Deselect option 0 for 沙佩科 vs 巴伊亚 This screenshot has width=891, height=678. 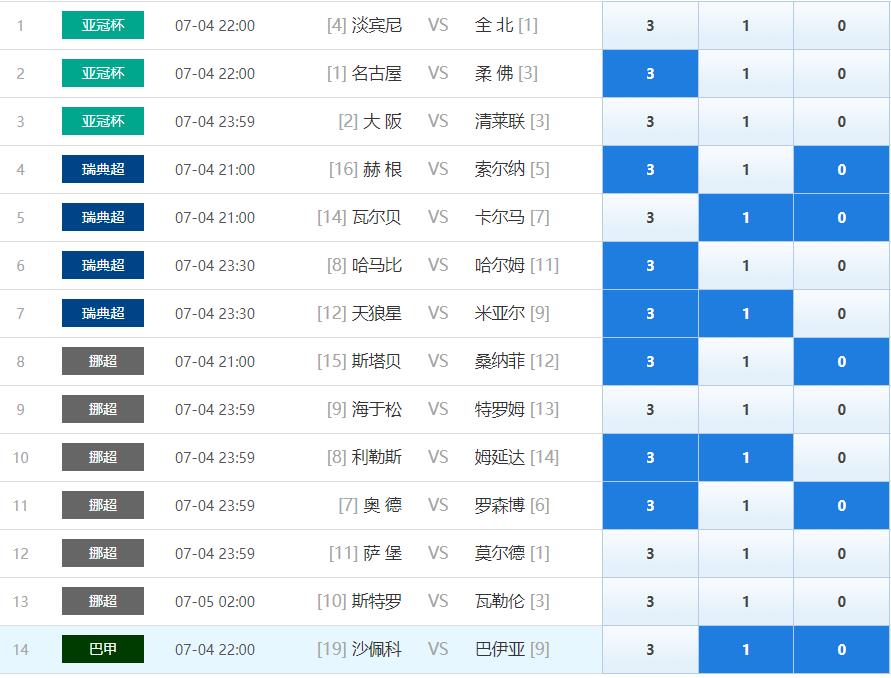click(x=841, y=649)
